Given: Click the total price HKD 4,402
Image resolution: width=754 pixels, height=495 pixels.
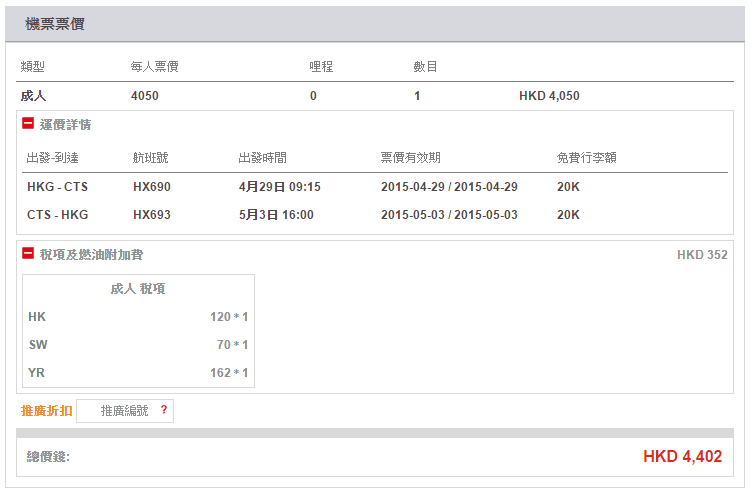Looking at the screenshot, I should pos(682,457).
